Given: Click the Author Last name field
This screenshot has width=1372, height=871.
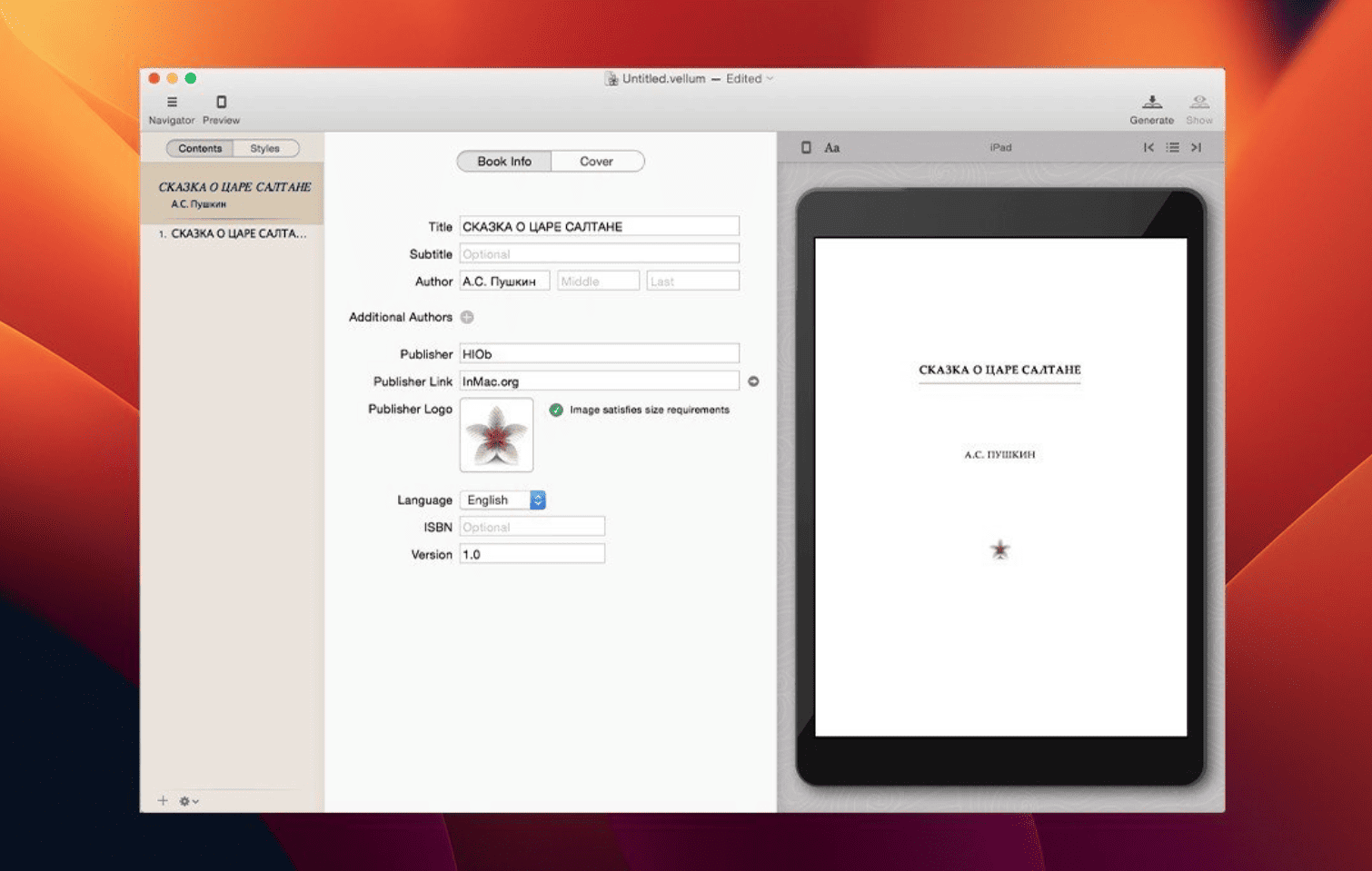Looking at the screenshot, I should pyautogui.click(x=693, y=281).
